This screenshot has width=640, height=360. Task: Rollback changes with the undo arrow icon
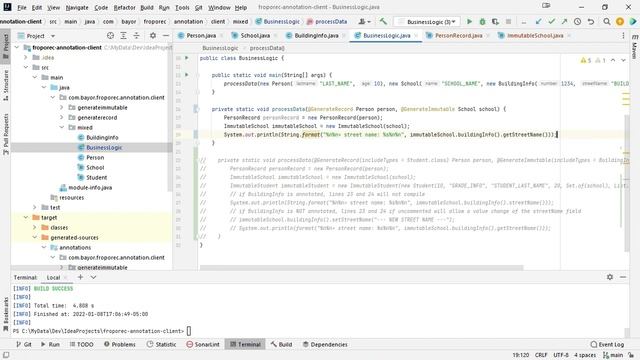(x=591, y=22)
